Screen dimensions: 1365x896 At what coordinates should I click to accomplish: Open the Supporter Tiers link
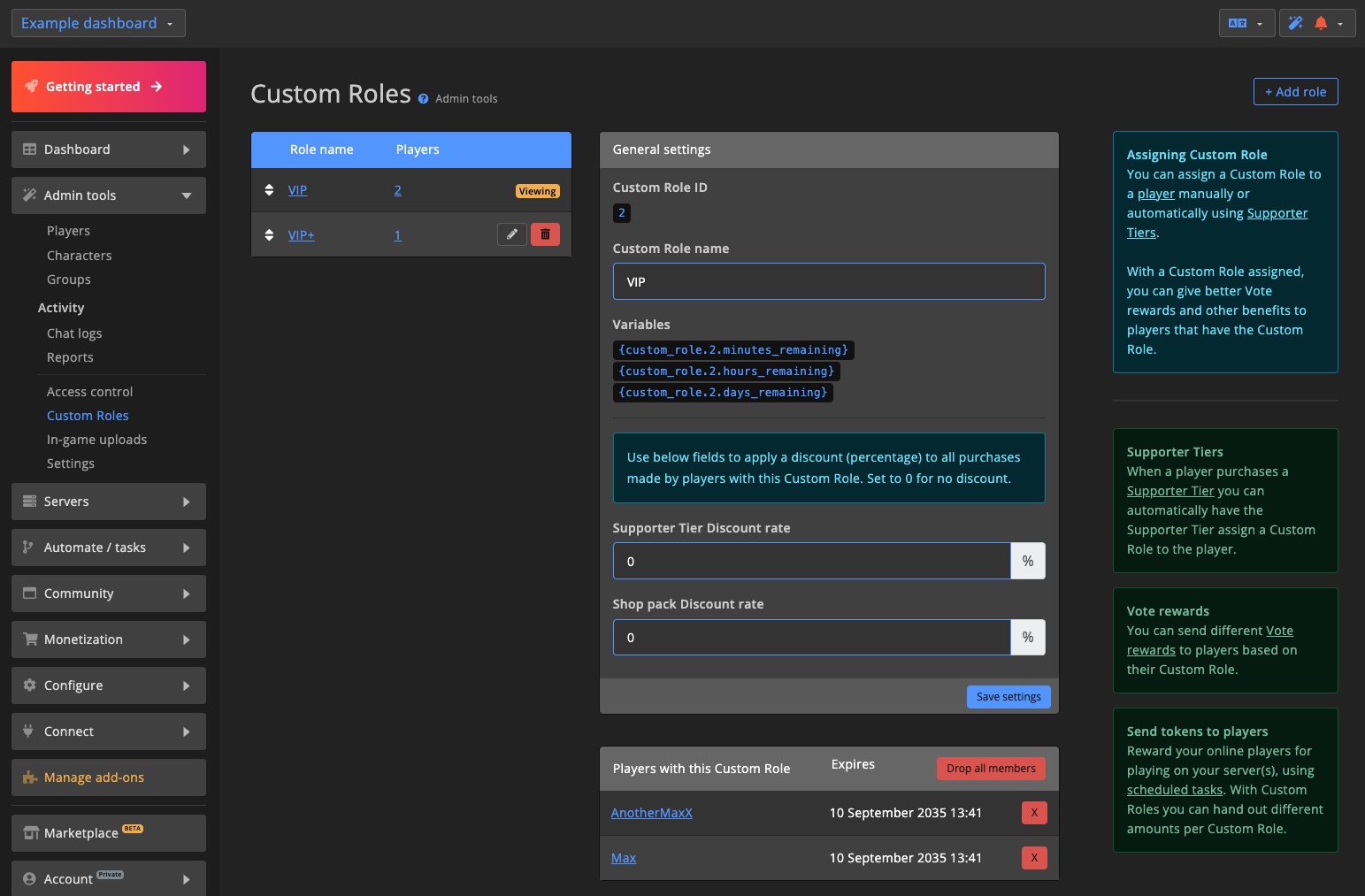pyautogui.click(x=1277, y=212)
